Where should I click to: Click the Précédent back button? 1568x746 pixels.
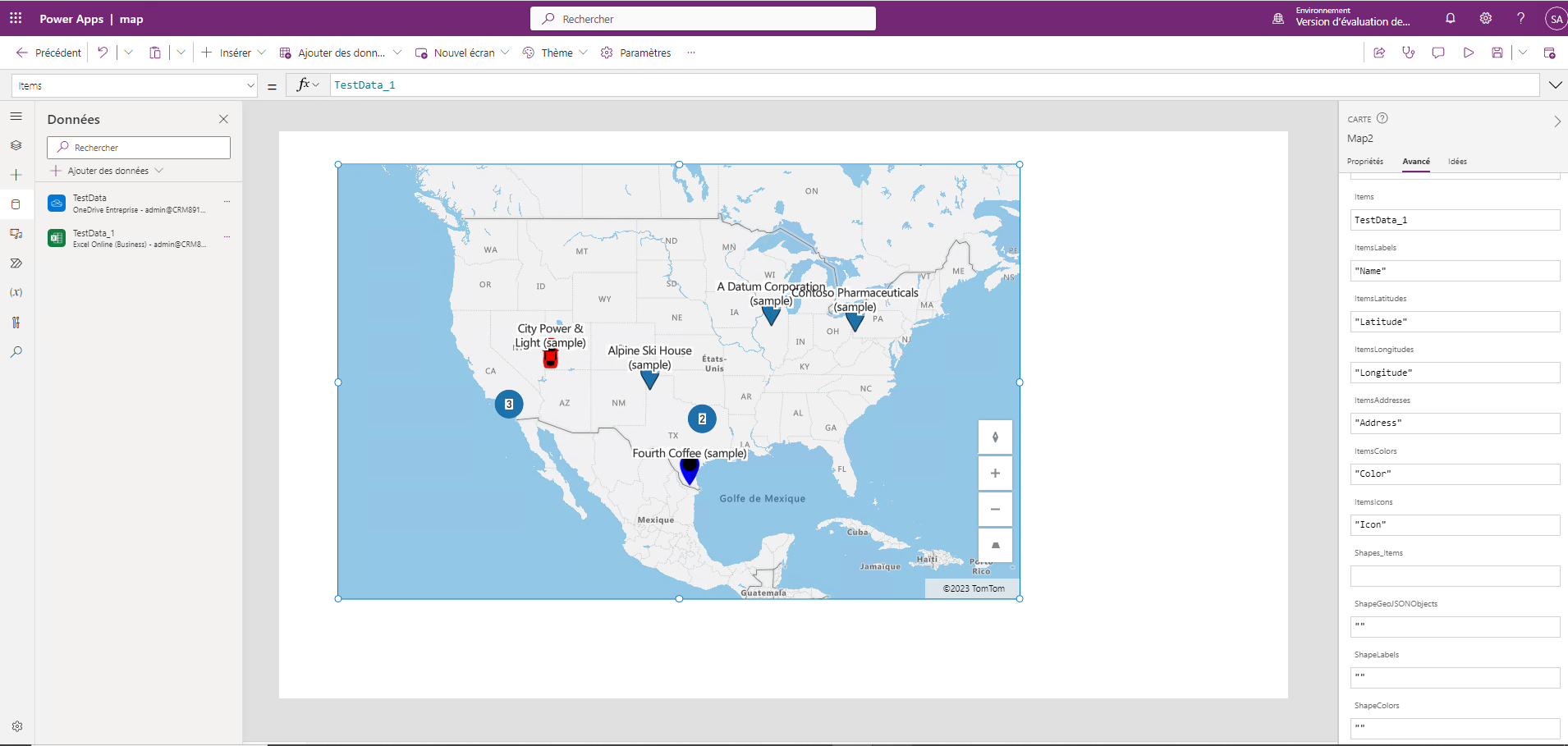pyautogui.click(x=48, y=53)
